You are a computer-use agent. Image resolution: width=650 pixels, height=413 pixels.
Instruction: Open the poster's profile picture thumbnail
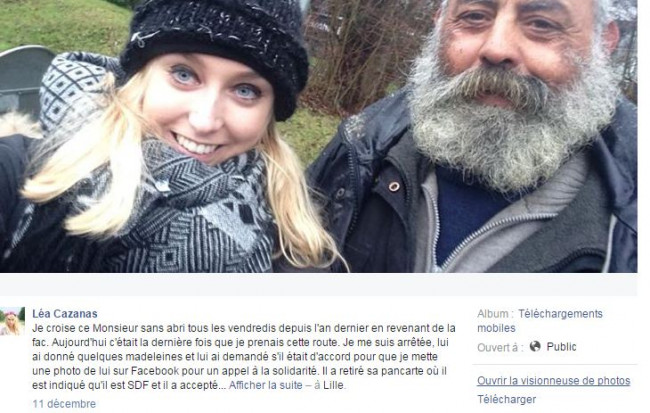coord(12,321)
